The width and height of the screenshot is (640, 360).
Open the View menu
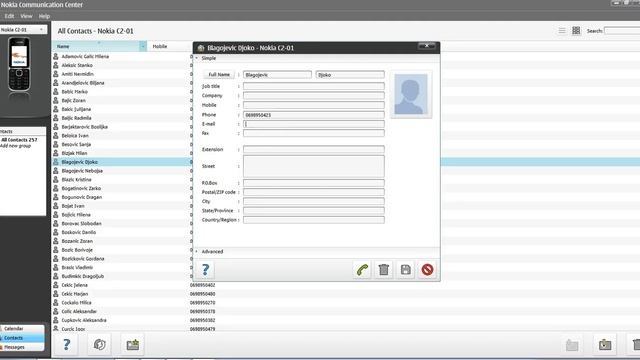coord(26,16)
